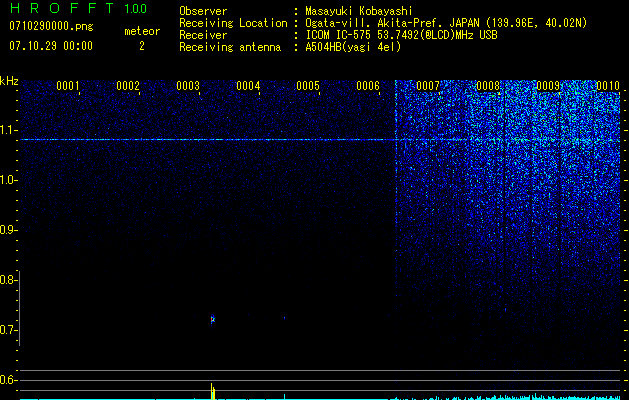Click the Ogata-vill. Akita-Pref. JAPAN location text

pos(446,23)
